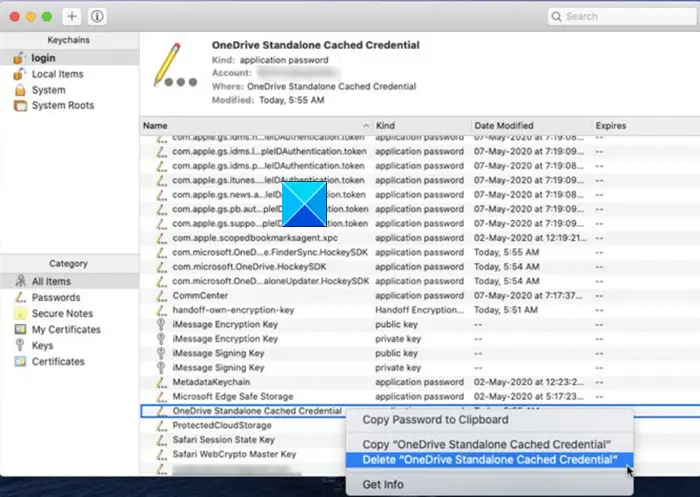700x497 pixels.
Task: Sort by Expires column header
Action: (646, 126)
